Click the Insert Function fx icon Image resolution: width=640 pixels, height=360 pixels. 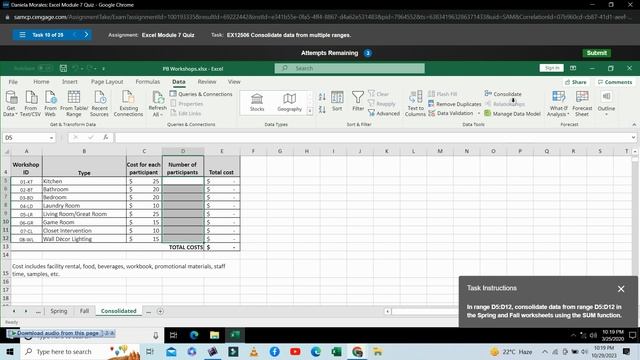105,138
